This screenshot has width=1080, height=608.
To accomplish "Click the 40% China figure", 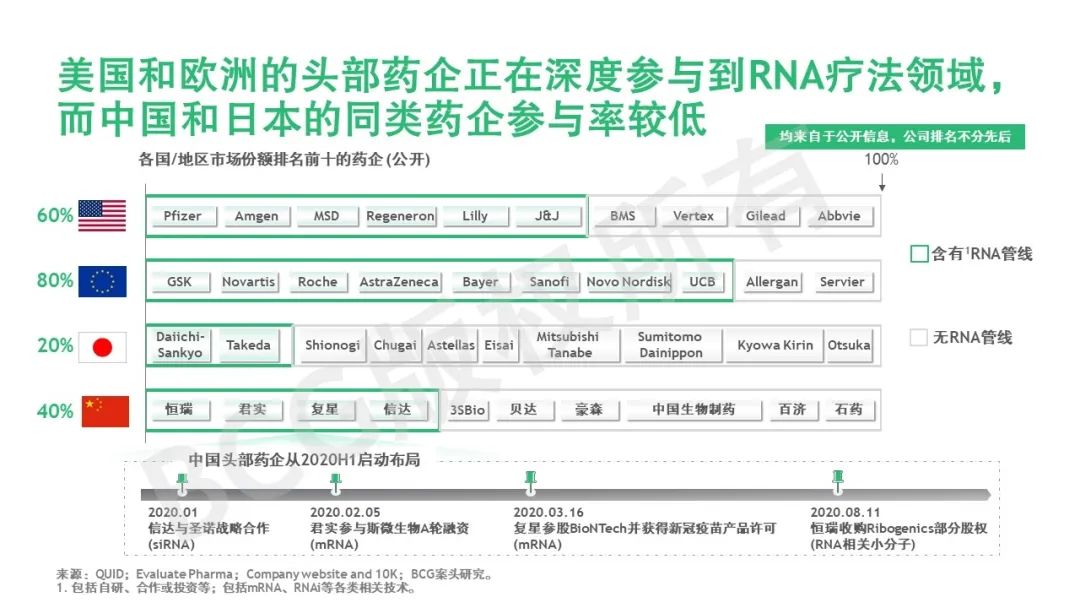I will 54,412.
